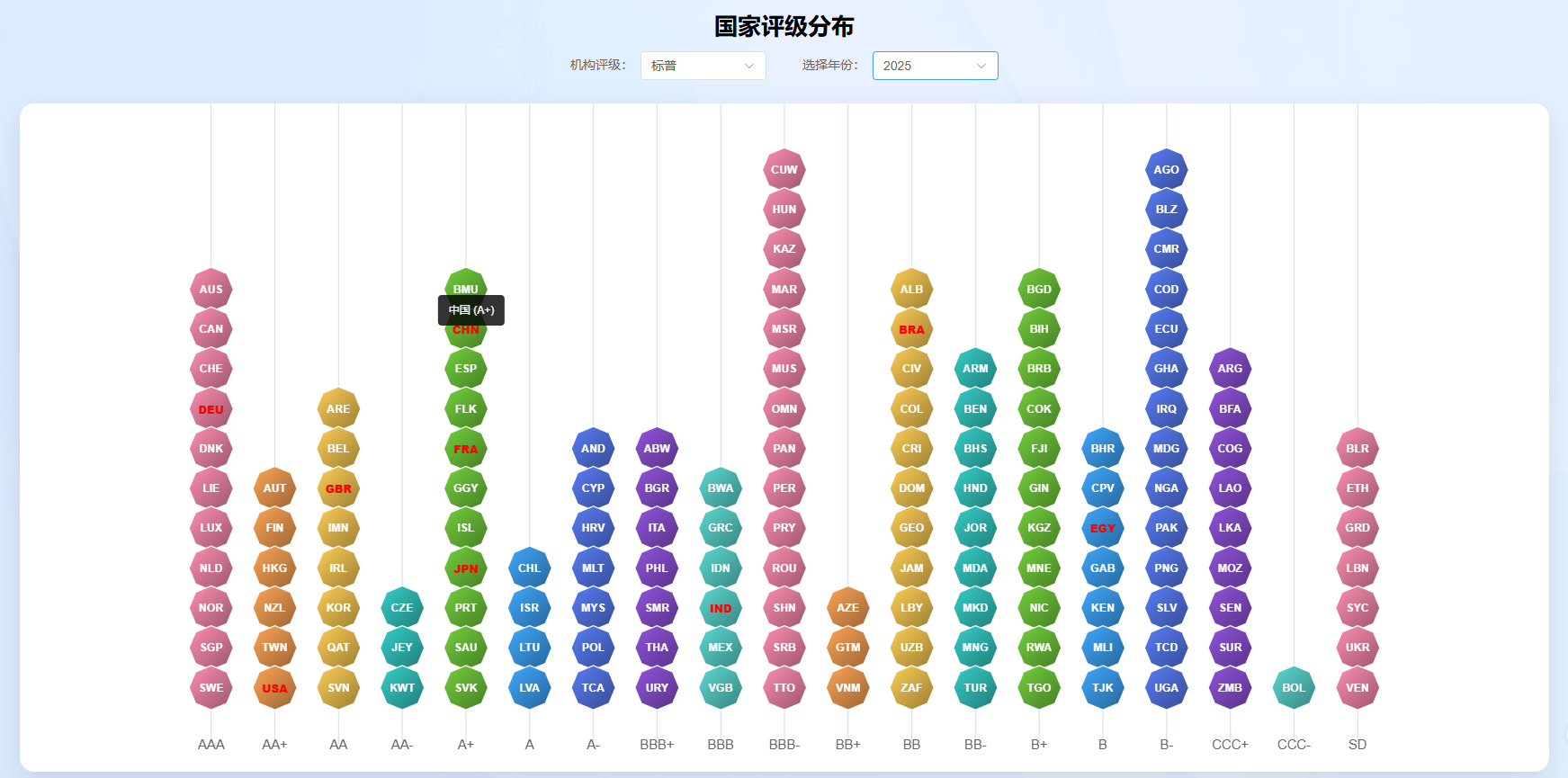Click the BBB- axis label
Image resolution: width=1568 pixels, height=778 pixels.
[784, 745]
